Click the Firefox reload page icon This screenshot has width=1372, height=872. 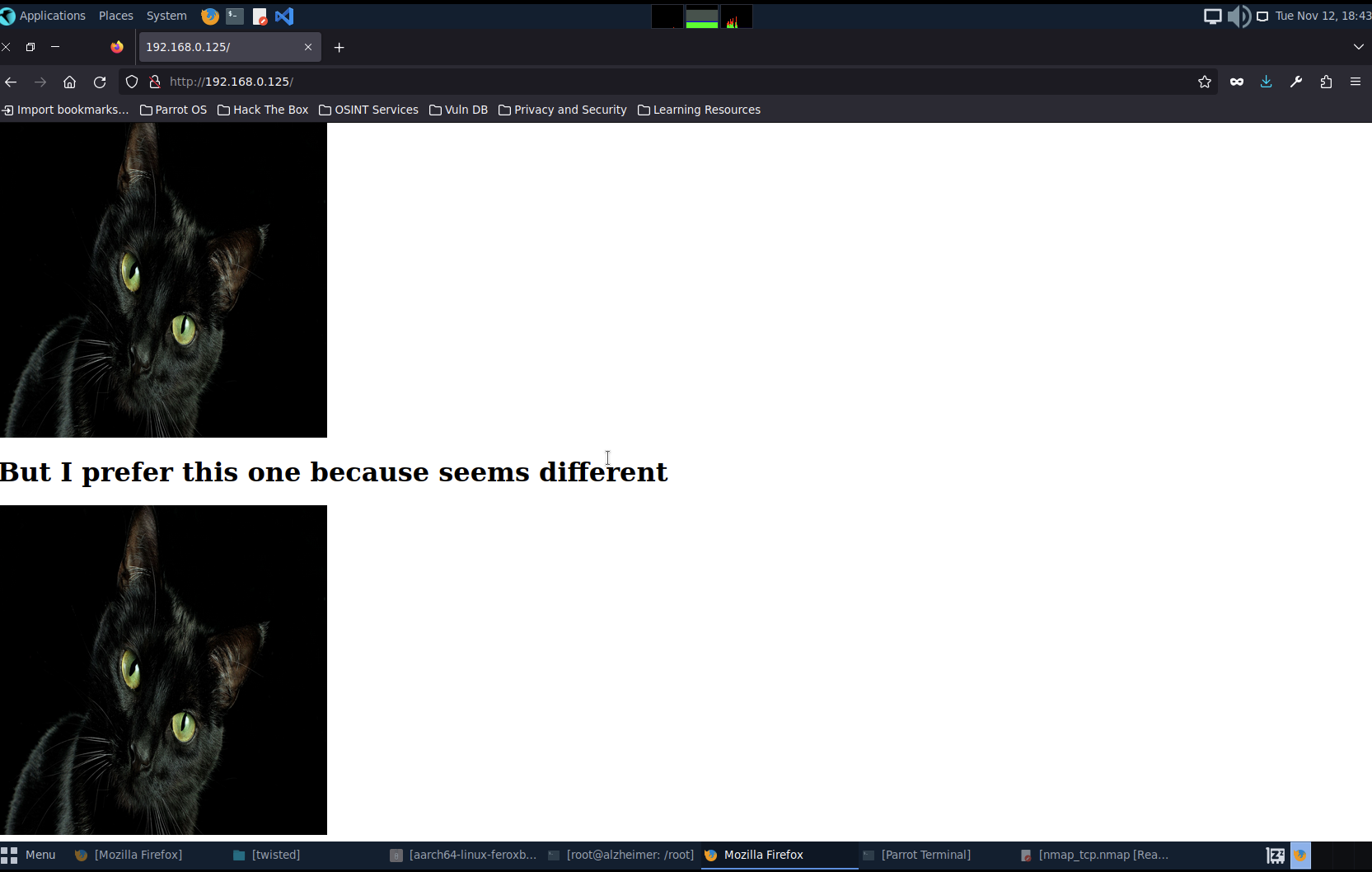[100, 82]
